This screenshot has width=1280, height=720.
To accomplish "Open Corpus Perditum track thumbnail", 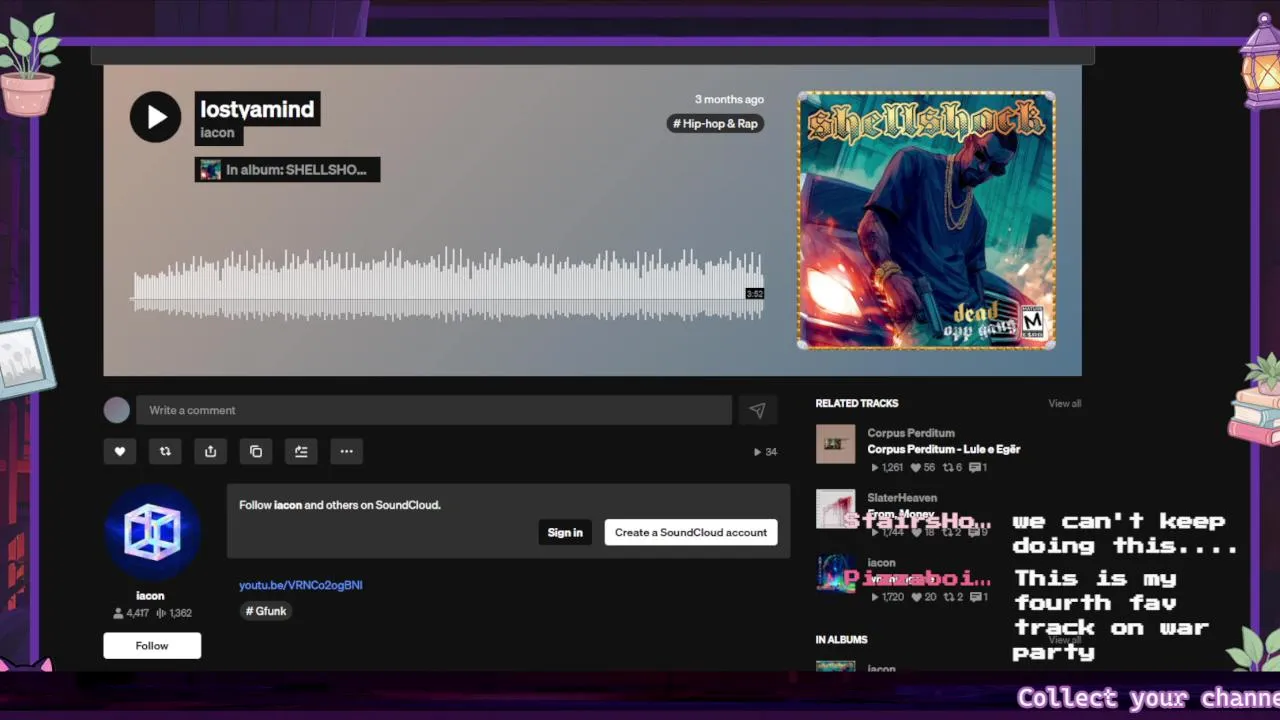I will pos(836,444).
